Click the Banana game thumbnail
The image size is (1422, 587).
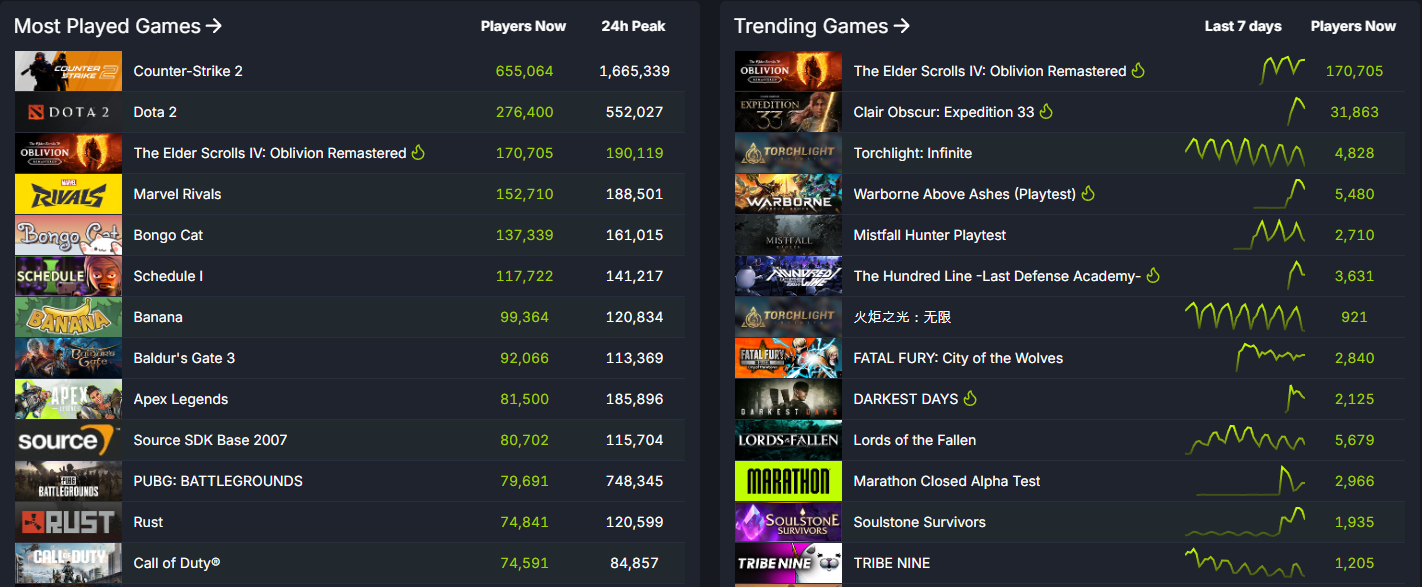(x=68, y=317)
